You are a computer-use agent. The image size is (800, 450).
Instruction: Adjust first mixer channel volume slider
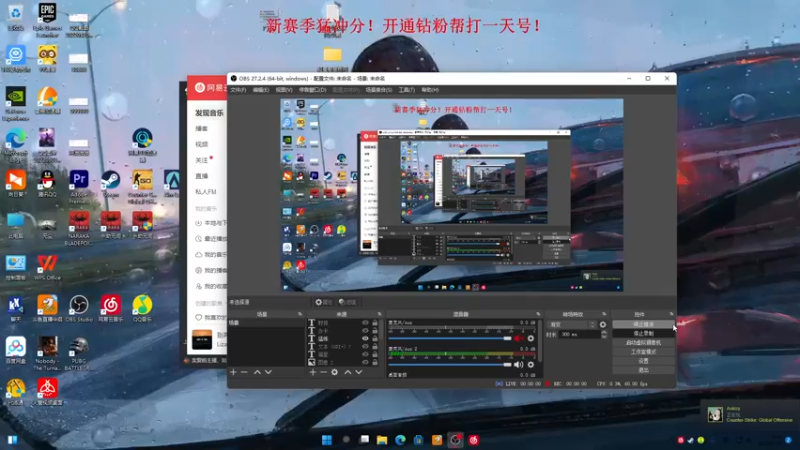click(x=450, y=338)
